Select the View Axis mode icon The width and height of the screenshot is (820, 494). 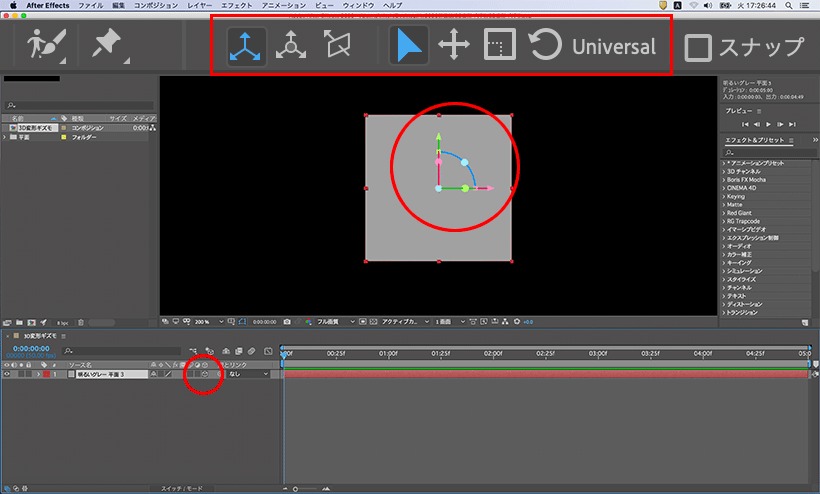[337, 44]
